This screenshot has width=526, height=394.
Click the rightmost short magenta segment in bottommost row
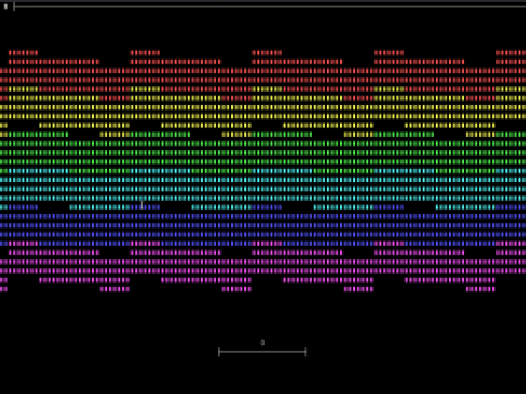480,289
